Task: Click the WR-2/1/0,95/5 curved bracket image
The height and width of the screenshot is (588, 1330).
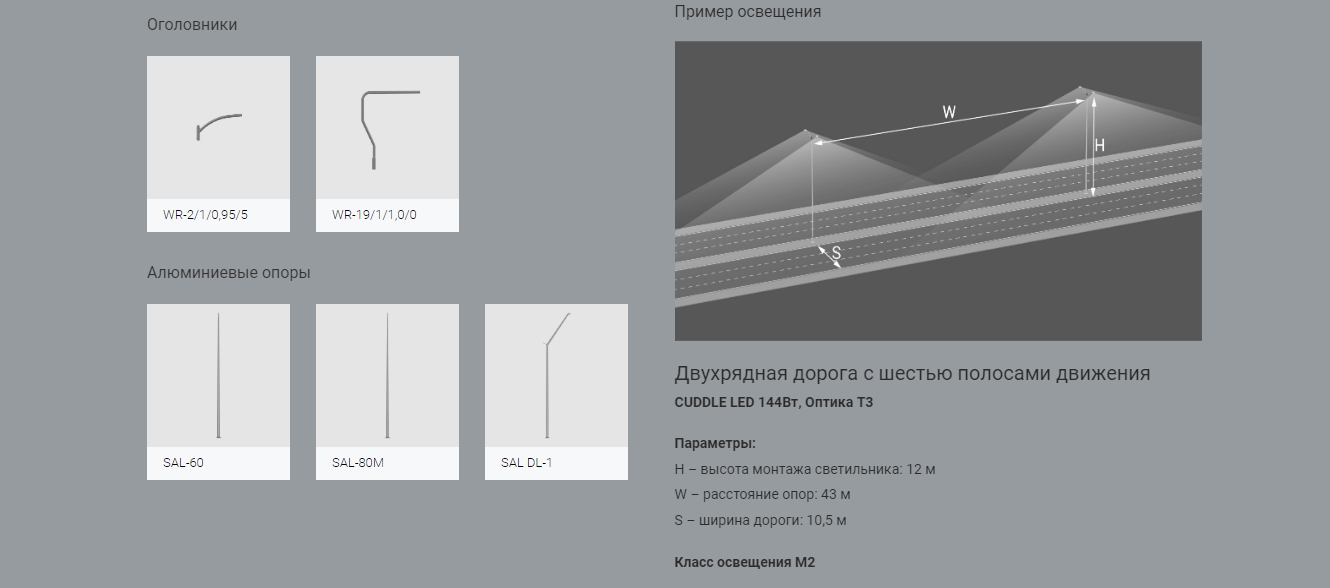Action: (x=218, y=127)
